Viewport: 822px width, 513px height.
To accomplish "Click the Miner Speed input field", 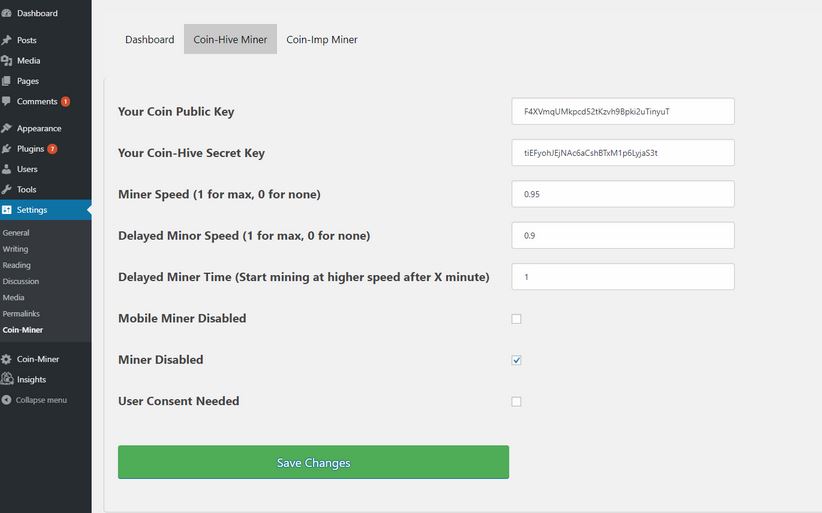I will coord(623,194).
